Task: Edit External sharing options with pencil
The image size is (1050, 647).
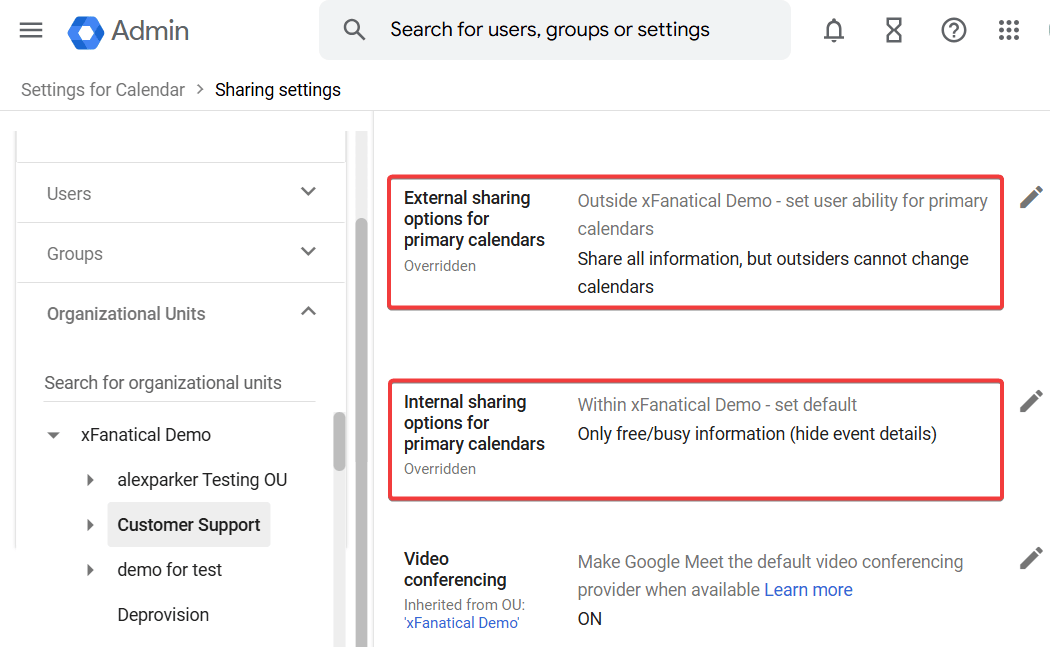Action: point(1031,198)
